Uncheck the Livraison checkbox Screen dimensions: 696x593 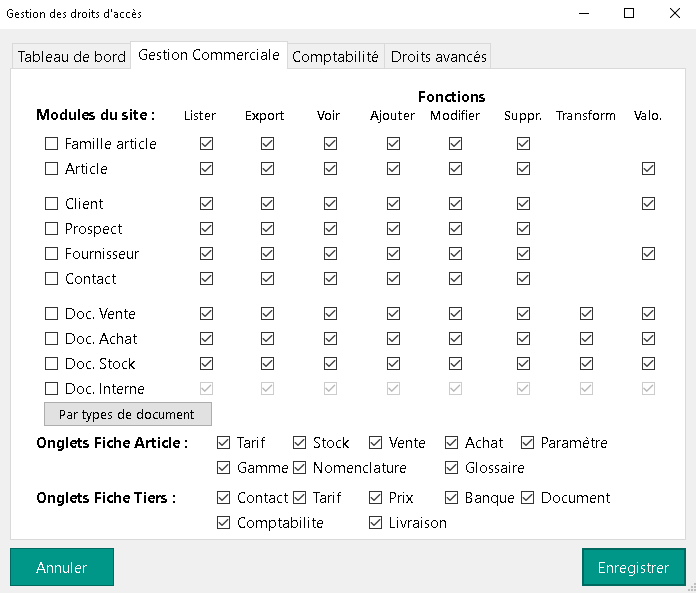pyautogui.click(x=376, y=523)
